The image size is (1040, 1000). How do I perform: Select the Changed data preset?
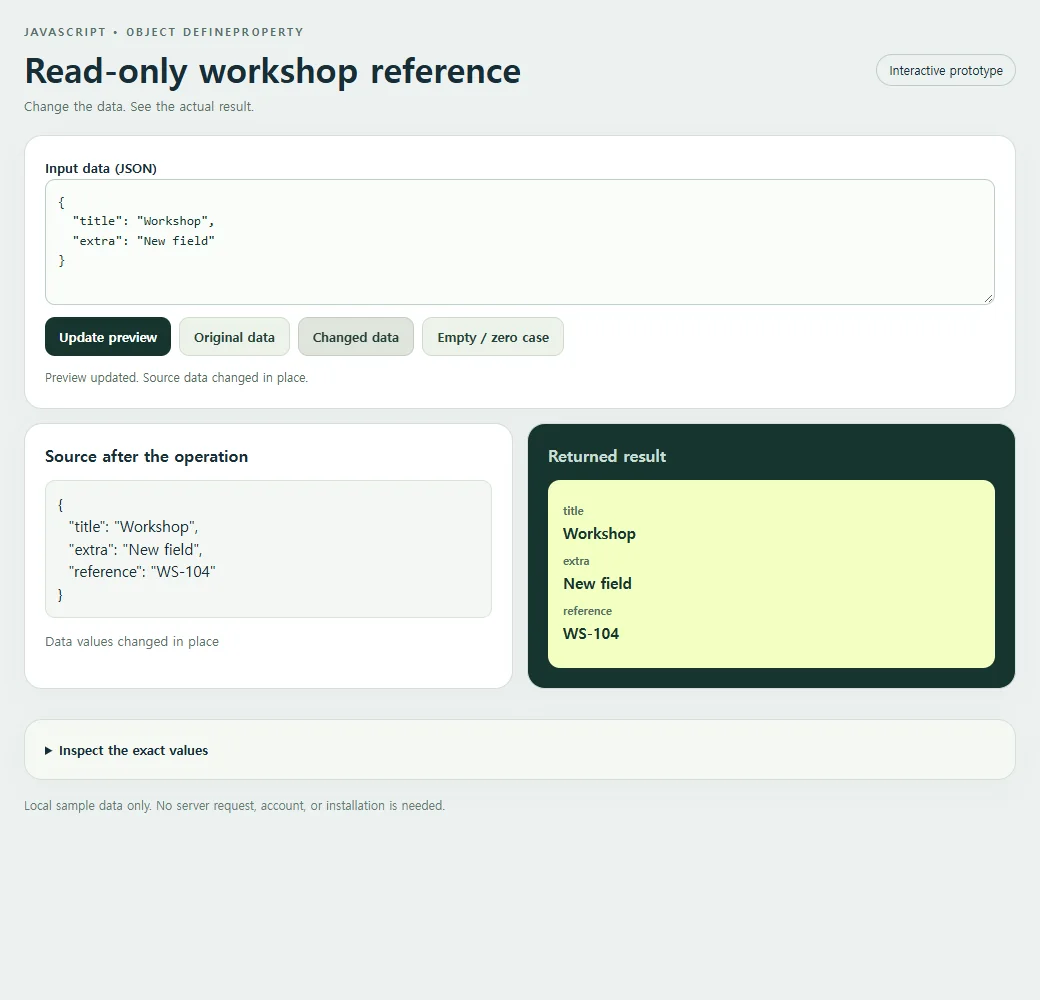[356, 337]
